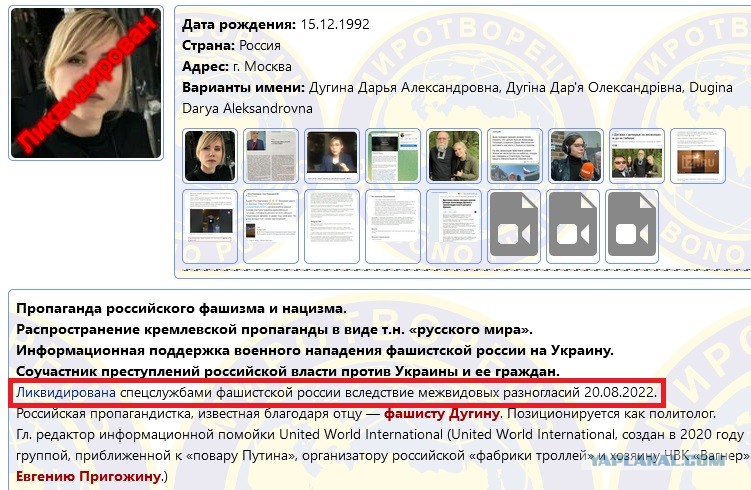Image resolution: width=751 pixels, height=490 pixels.
Task: Select the label Страна
Action: point(208,46)
